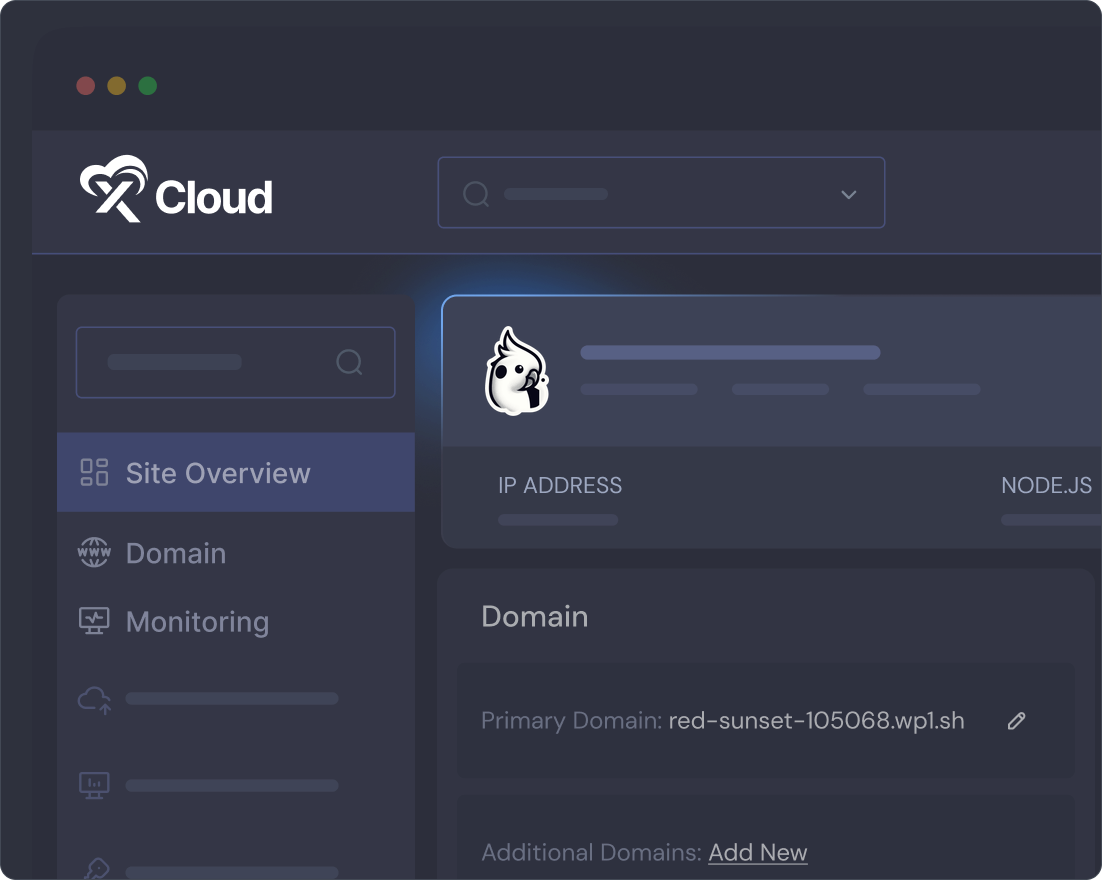Viewport: 1102px width, 880px height.
Task: Open the Site Overview menu item
Action: [x=235, y=472]
